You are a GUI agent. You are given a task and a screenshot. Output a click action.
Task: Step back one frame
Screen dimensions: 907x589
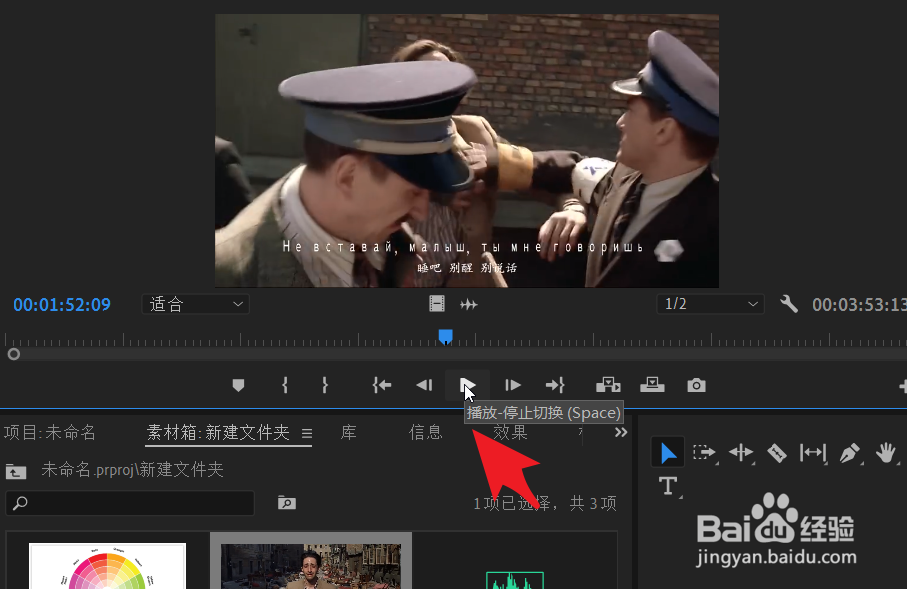pos(424,385)
